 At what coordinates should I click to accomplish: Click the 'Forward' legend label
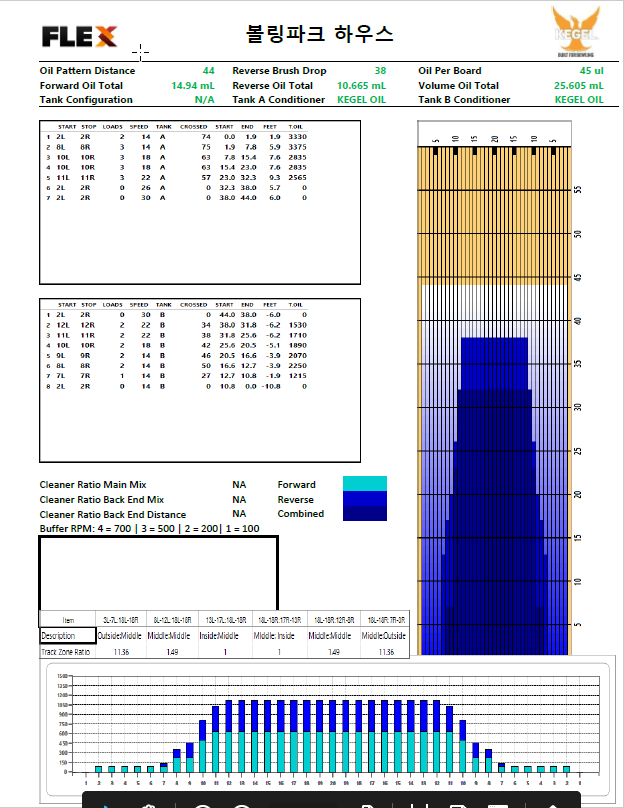point(296,485)
